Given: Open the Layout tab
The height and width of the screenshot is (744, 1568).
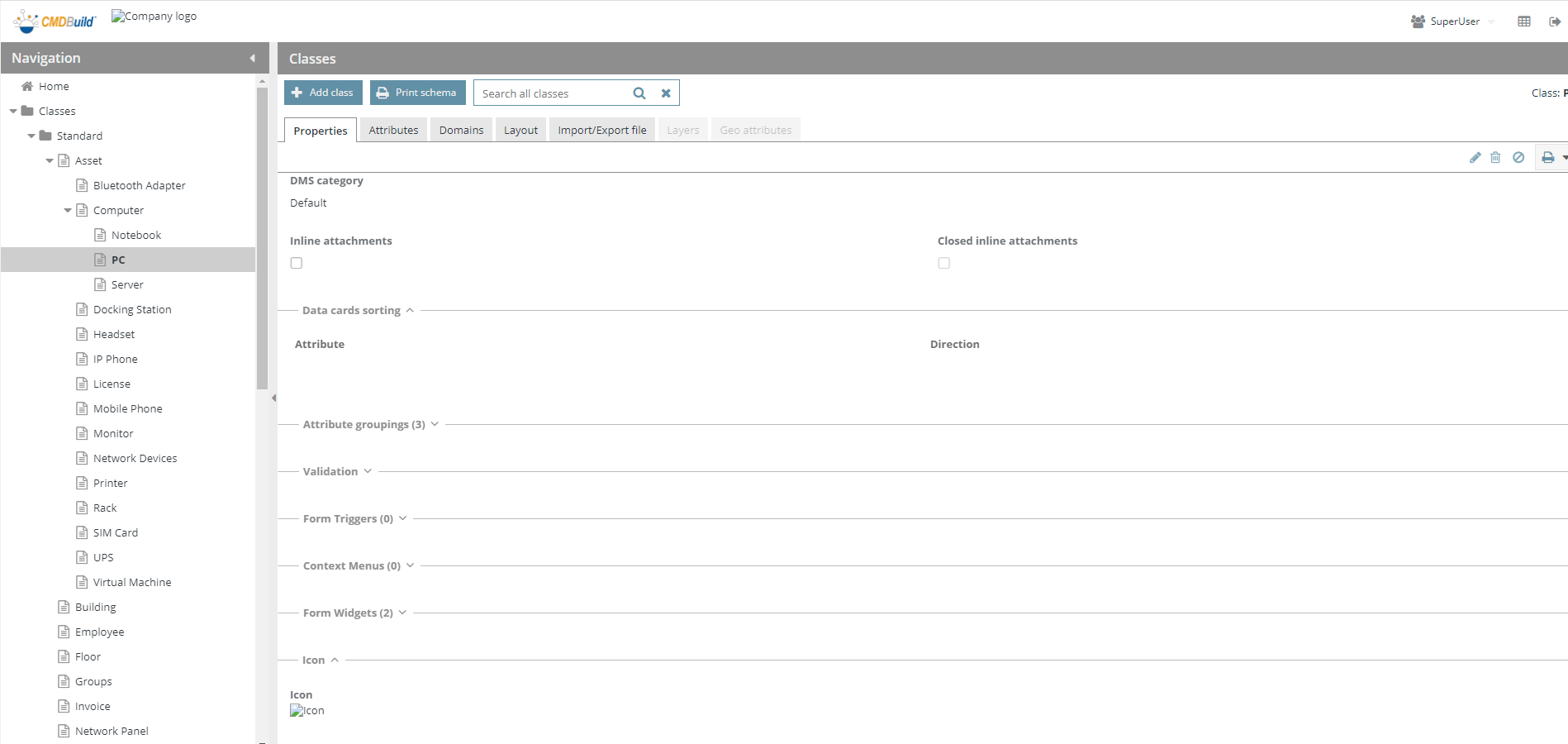Looking at the screenshot, I should point(520,130).
